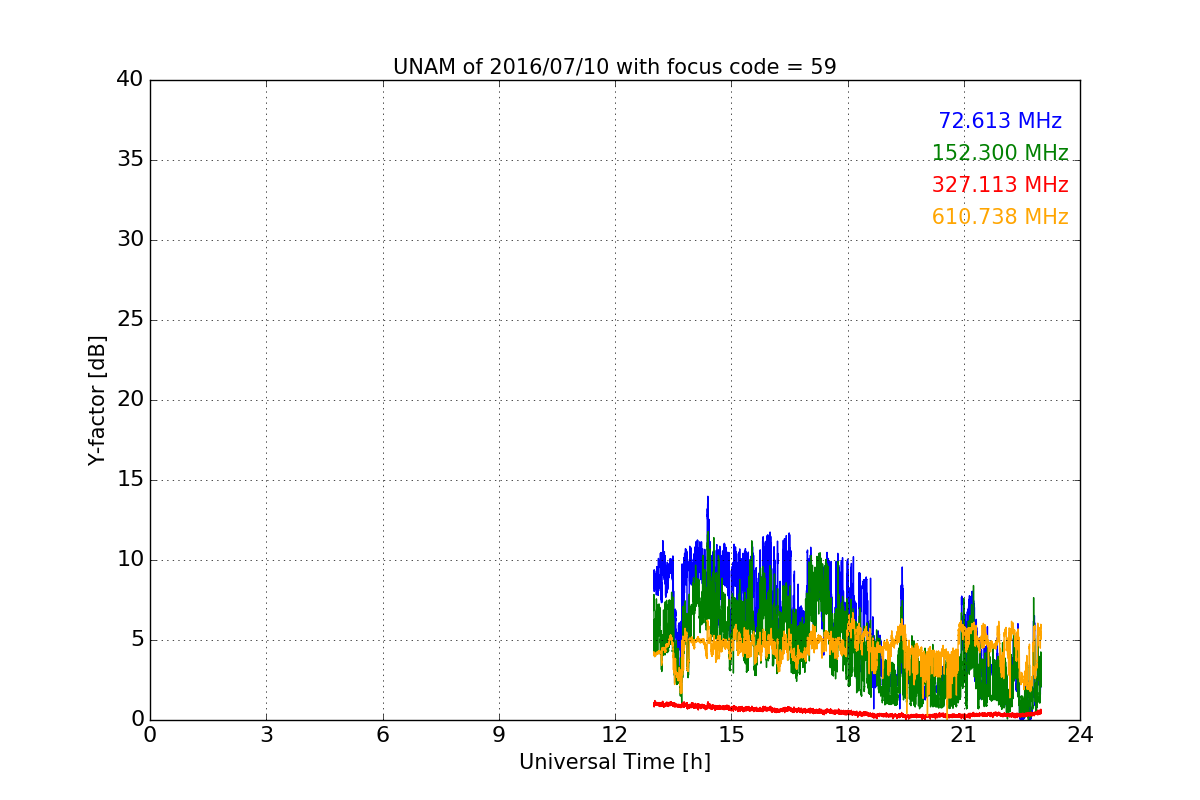Click the y-axis tick label 25
The width and height of the screenshot is (1200, 800).
130,320
